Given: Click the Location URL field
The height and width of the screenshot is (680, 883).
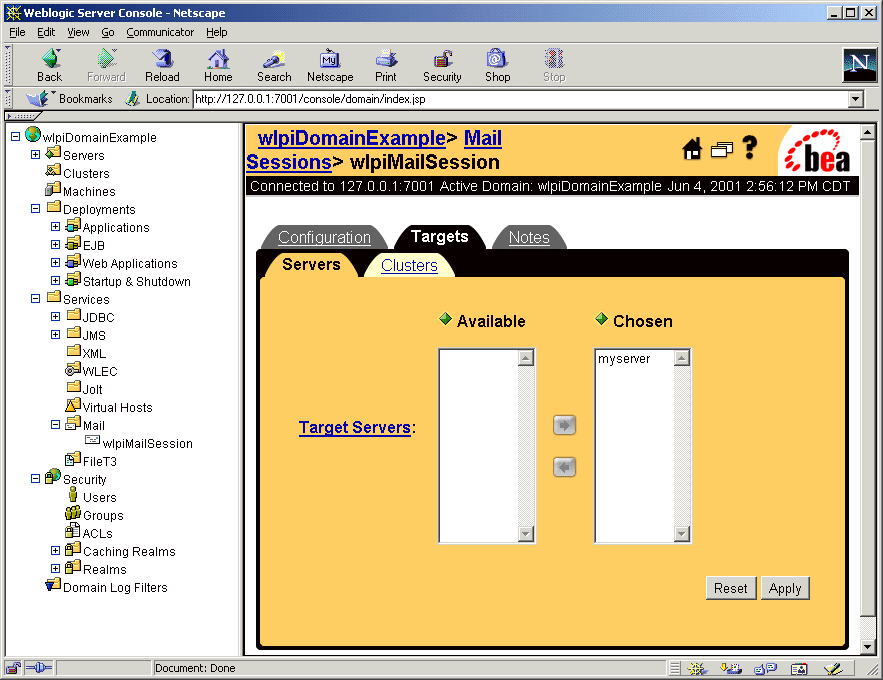Looking at the screenshot, I should (520, 100).
